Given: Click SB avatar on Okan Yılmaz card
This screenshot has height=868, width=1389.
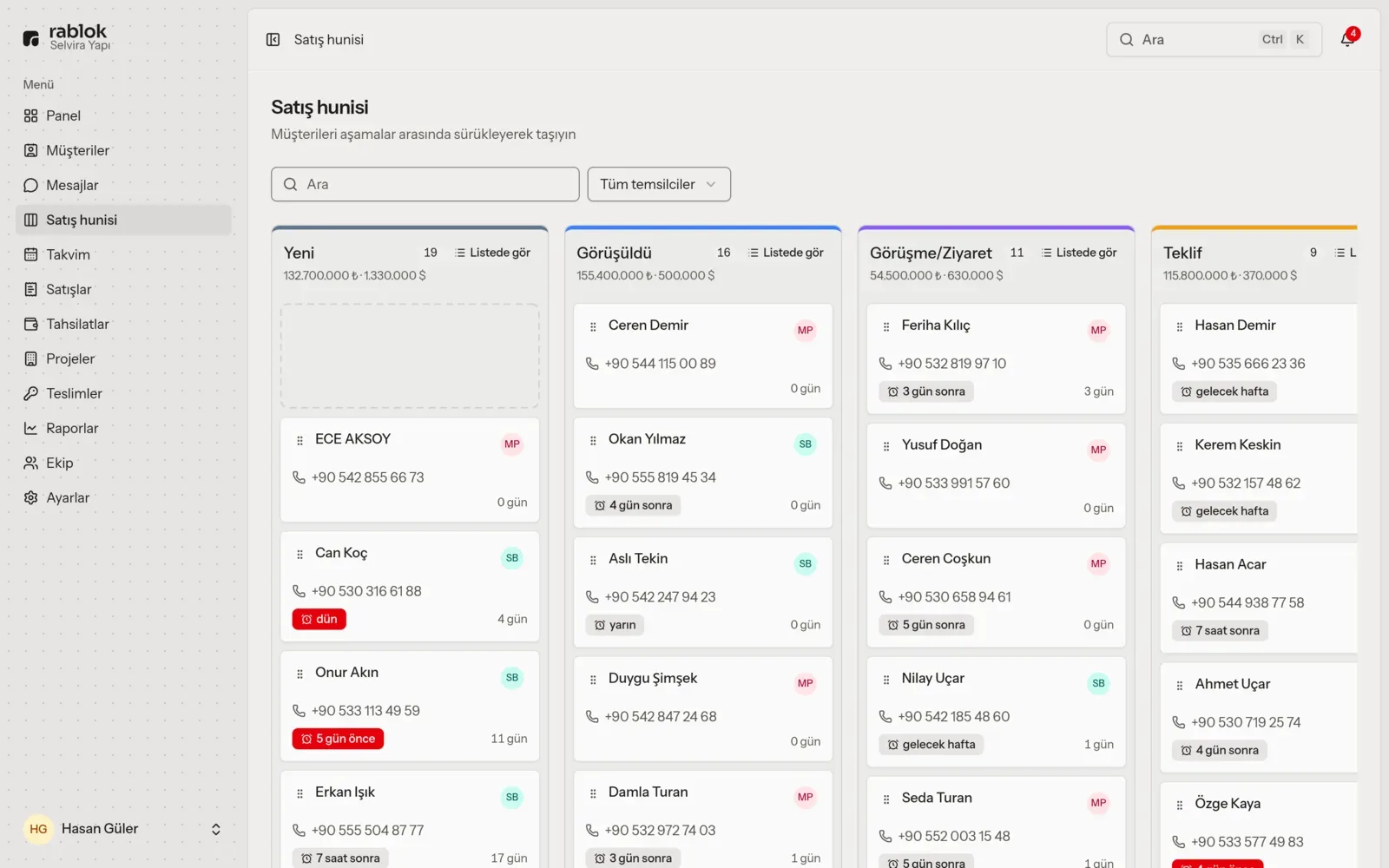Looking at the screenshot, I should pyautogui.click(x=806, y=444).
